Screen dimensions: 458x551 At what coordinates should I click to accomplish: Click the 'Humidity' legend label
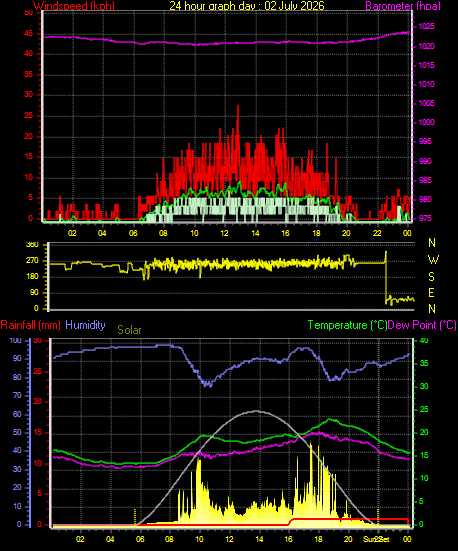pyautogui.click(x=85, y=325)
